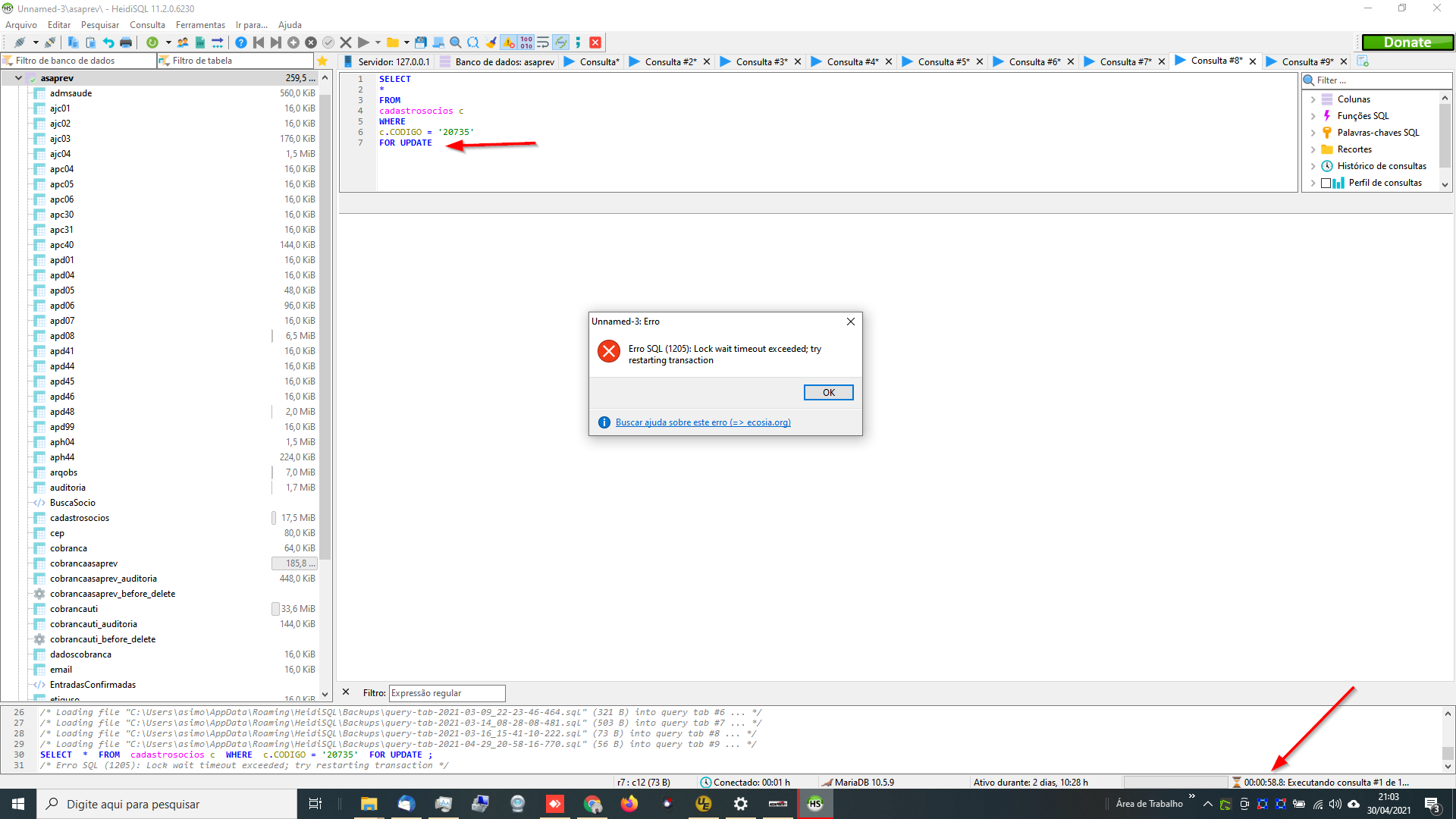Toggle the wrap long lines button

(x=543, y=42)
